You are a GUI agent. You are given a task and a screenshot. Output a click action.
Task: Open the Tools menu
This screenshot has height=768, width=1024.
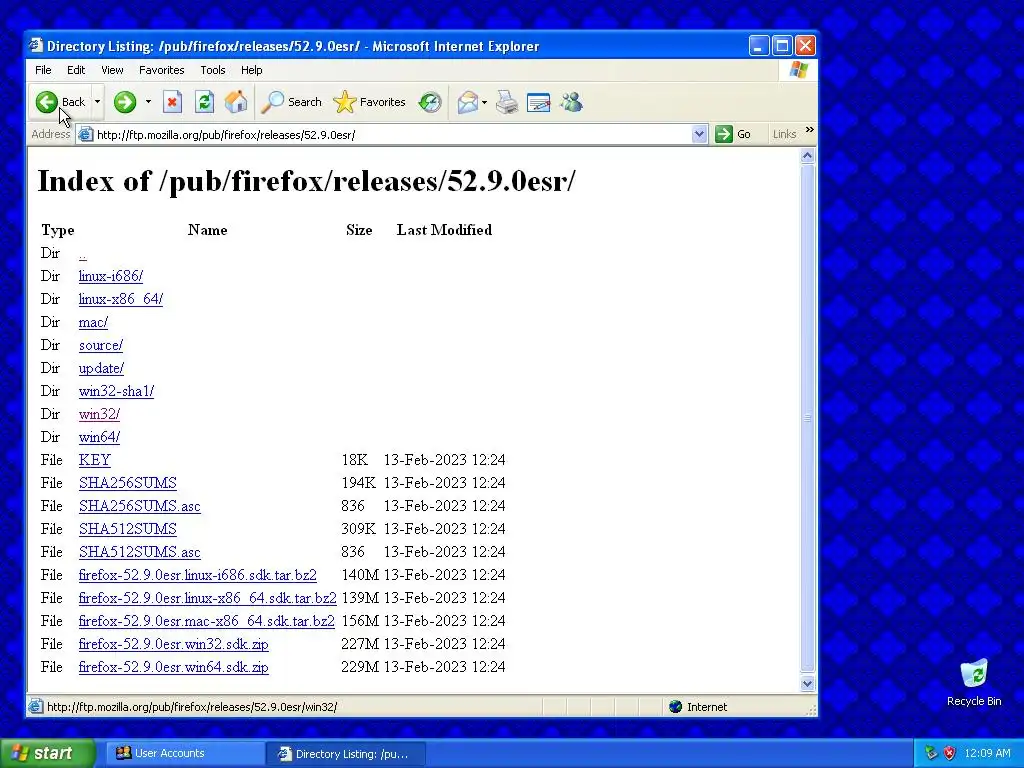(212, 70)
